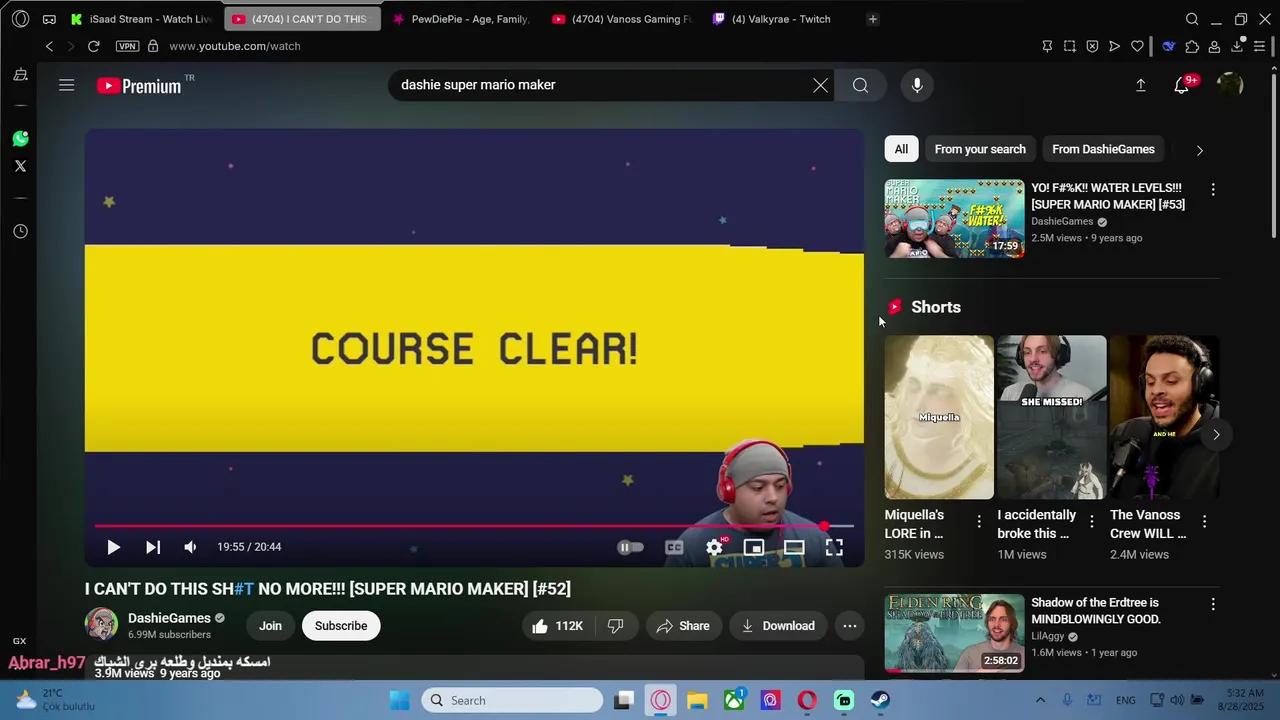Start voice search with the microphone
This screenshot has width=1280, height=720.
pyautogui.click(x=917, y=85)
